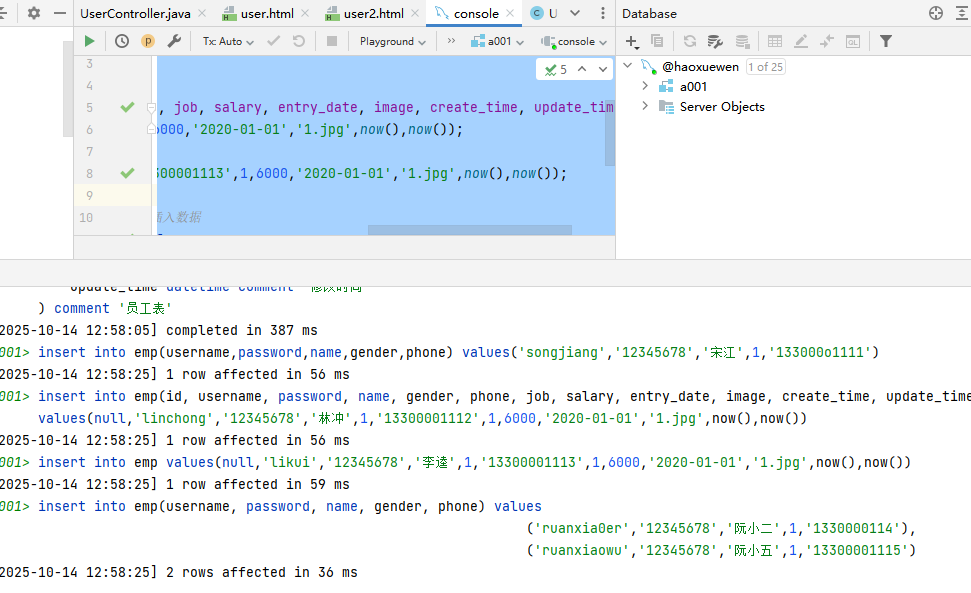Close the console editor tab
This screenshot has height=593, width=971.
[512, 14]
